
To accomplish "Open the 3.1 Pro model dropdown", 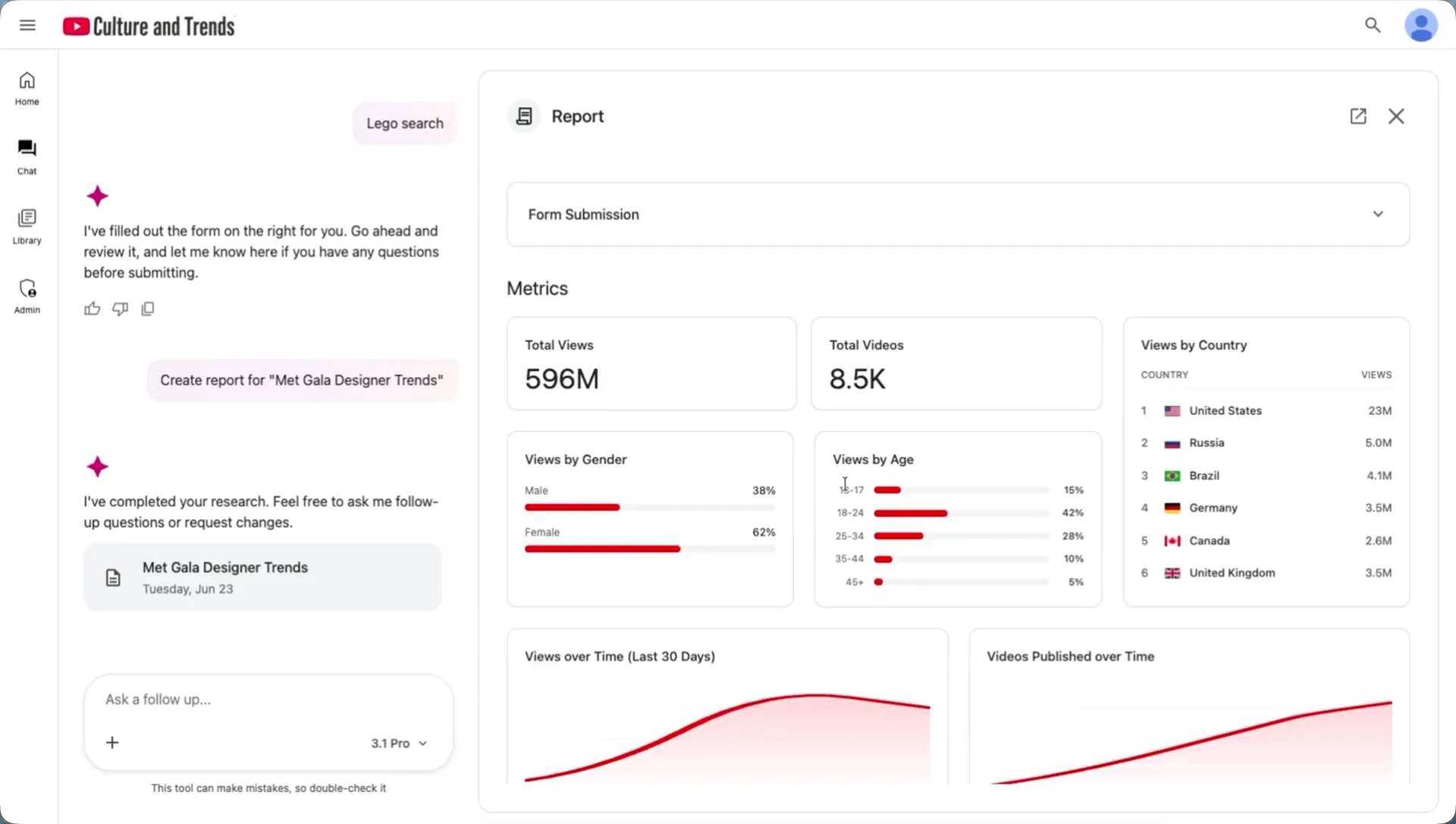I will 399,743.
